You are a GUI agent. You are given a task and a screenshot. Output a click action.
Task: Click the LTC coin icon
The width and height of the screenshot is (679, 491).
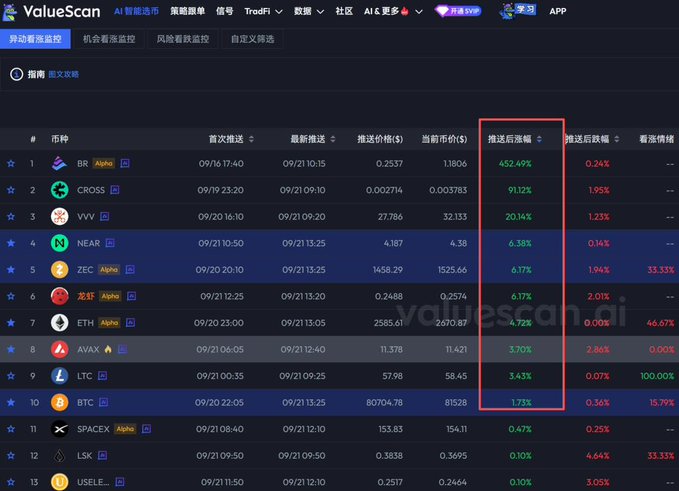pos(59,376)
